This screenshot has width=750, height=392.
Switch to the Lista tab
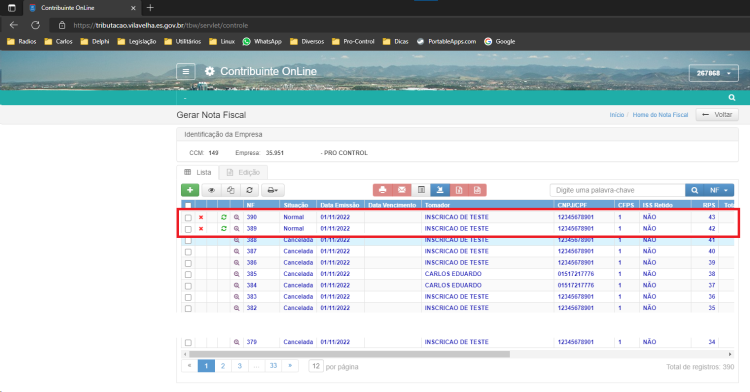tap(198, 172)
